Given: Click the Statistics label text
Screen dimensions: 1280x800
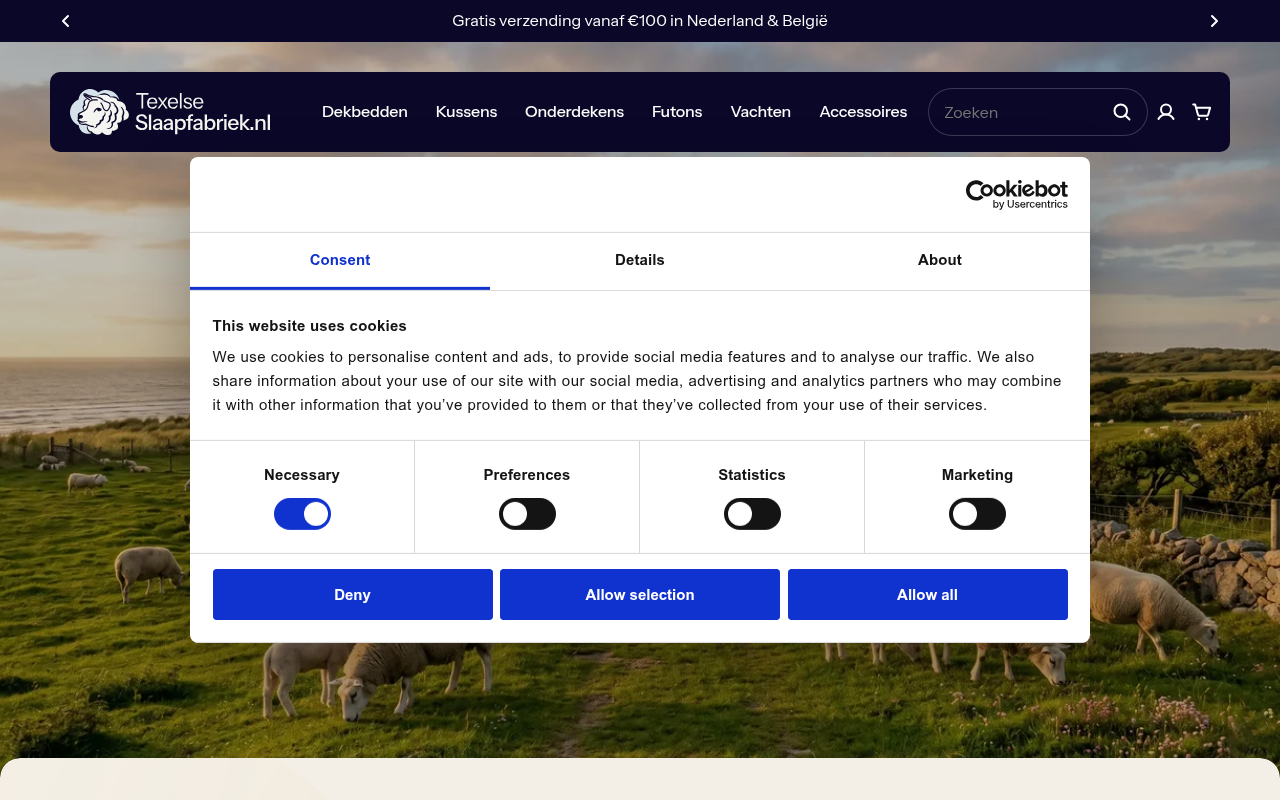Looking at the screenshot, I should click(x=752, y=475).
